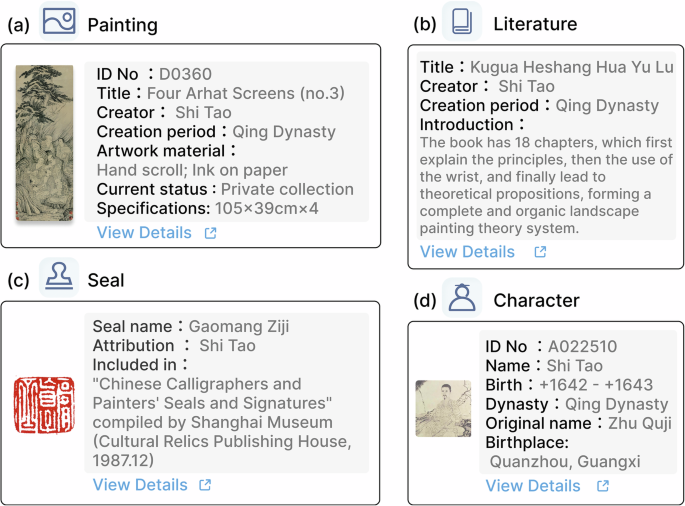Select the Literature section heading

536,23
